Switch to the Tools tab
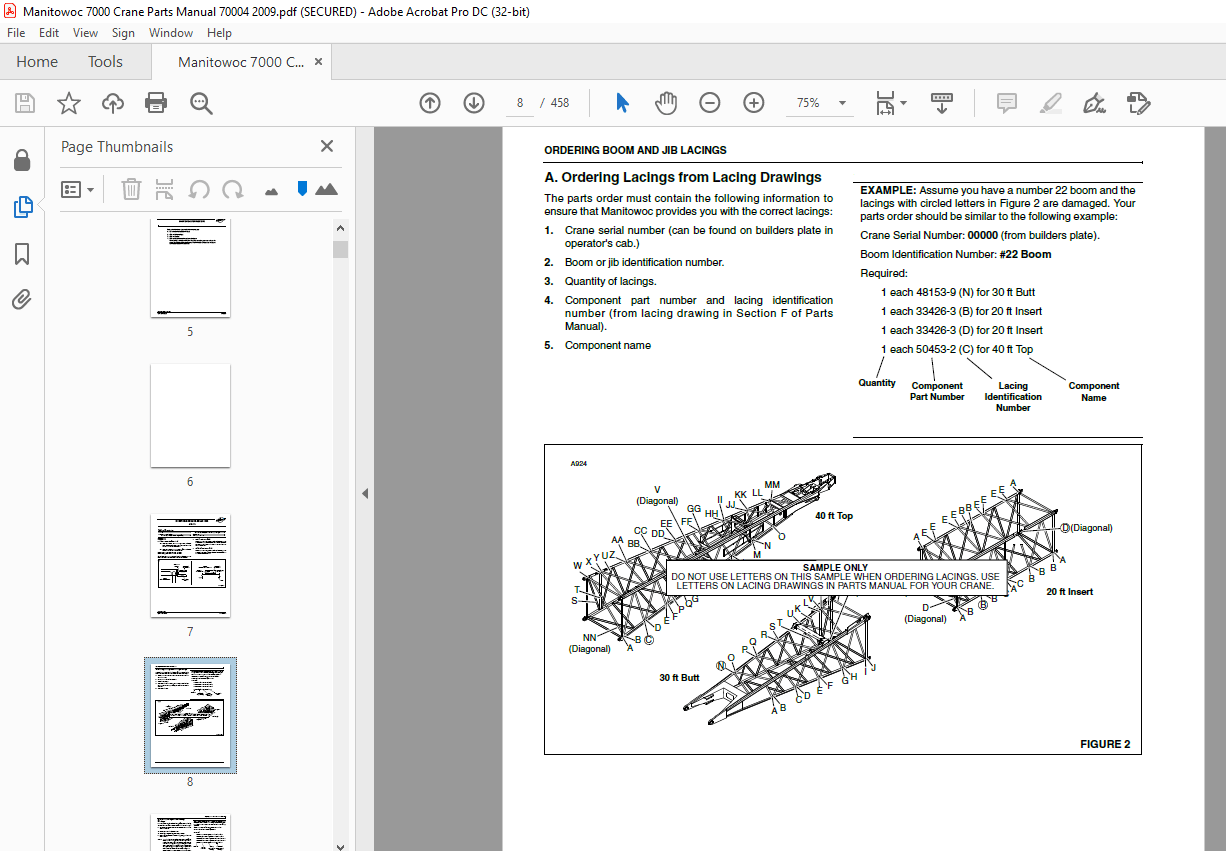The image size is (1226, 851). (105, 61)
